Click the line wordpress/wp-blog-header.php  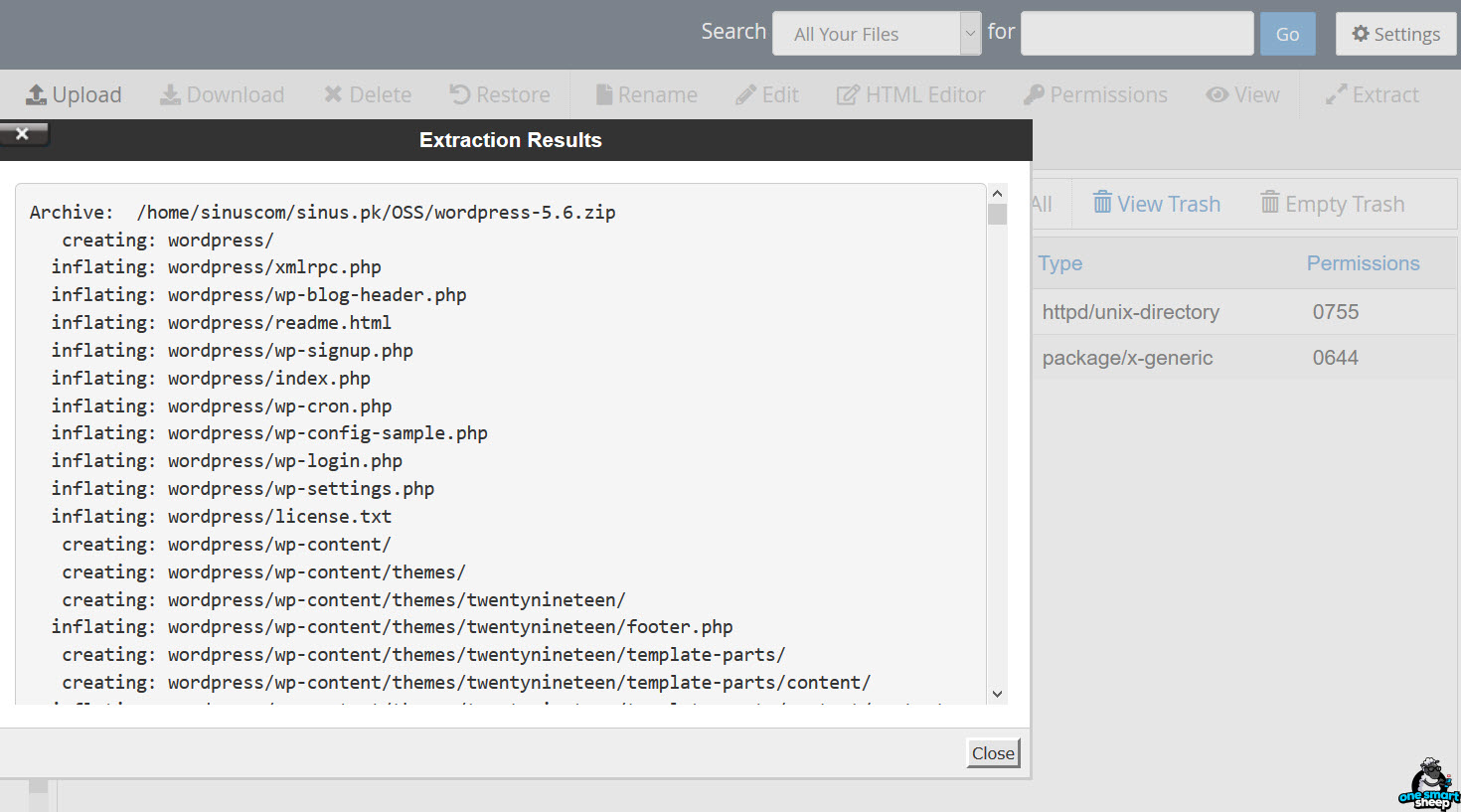click(x=258, y=295)
